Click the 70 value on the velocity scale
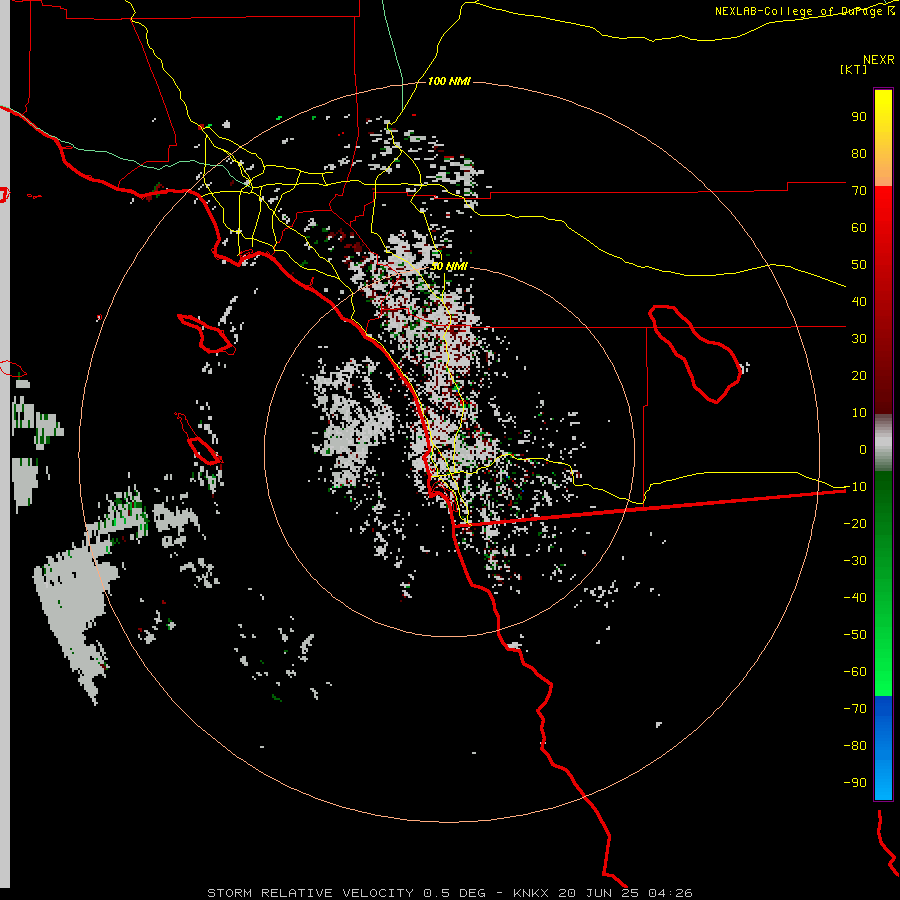The height and width of the screenshot is (900, 900). coord(859,191)
